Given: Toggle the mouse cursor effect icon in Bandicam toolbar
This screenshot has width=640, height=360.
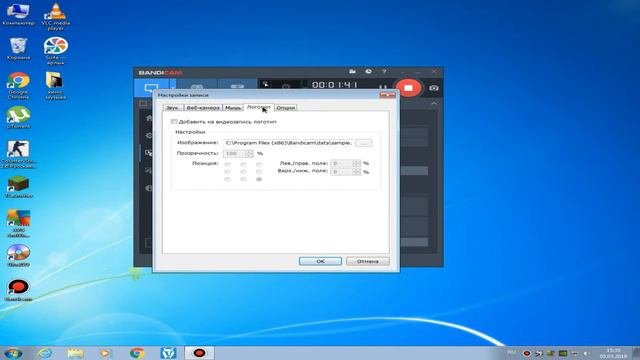Looking at the screenshot, I should tap(266, 84).
